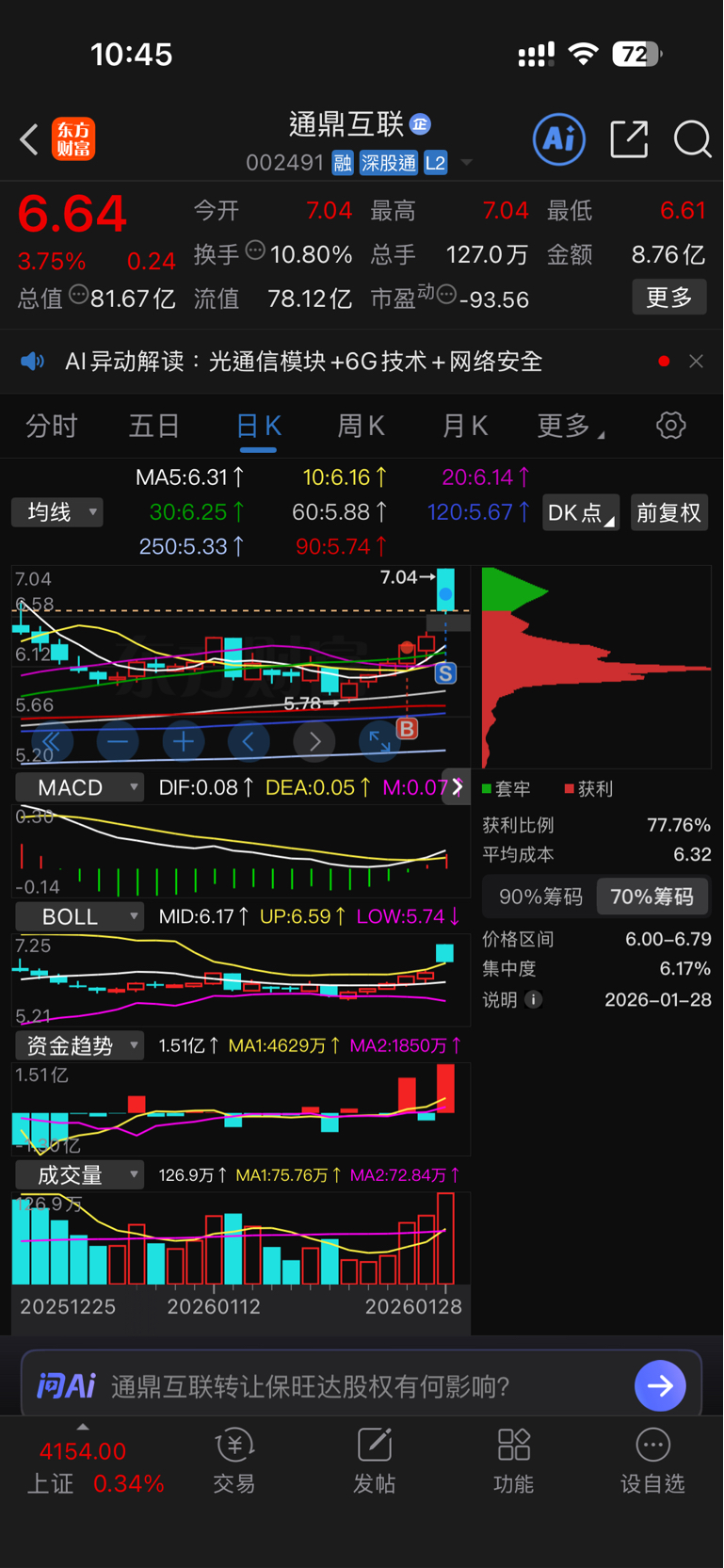Tap the 20260112 date axis label

click(x=214, y=1307)
